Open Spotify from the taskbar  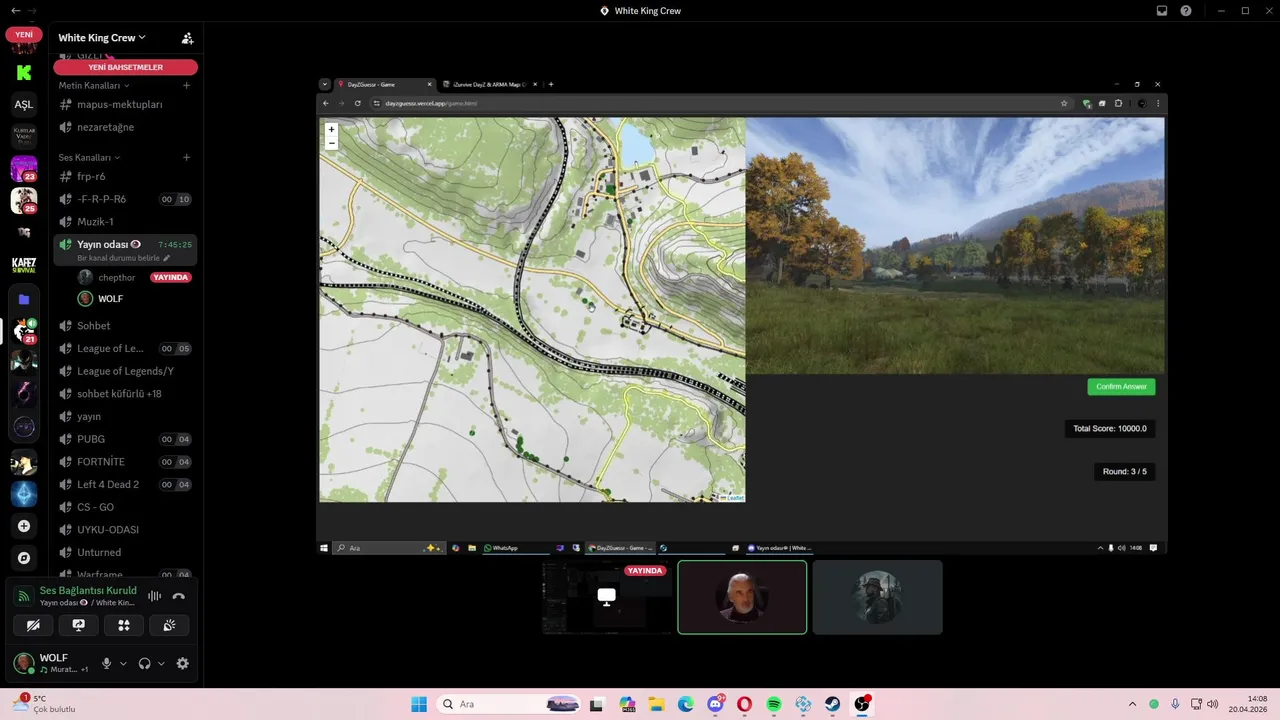point(774,704)
